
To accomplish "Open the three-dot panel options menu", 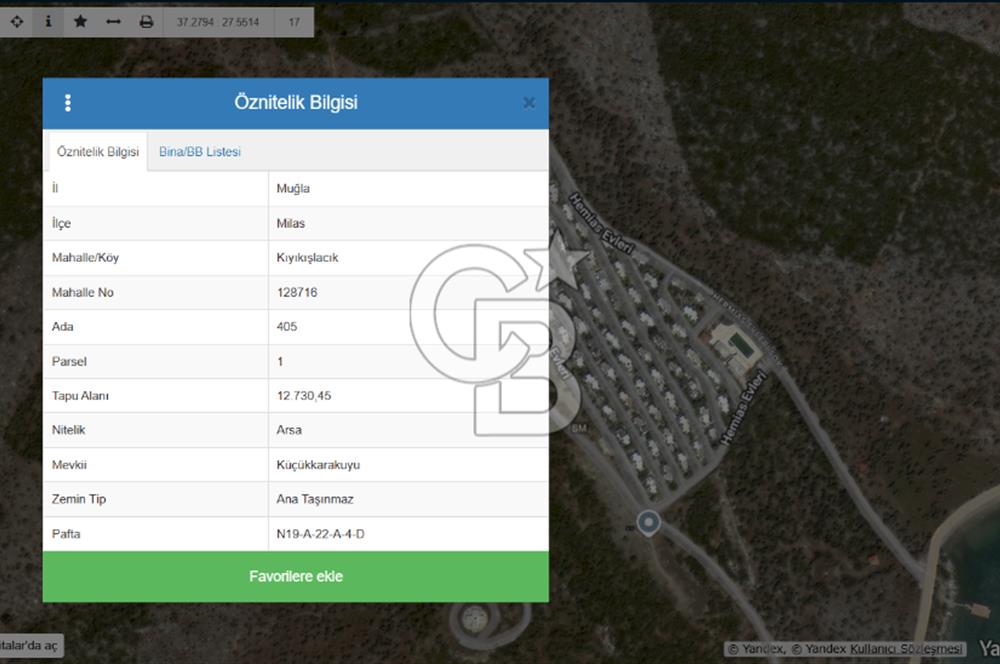I will (x=68, y=103).
